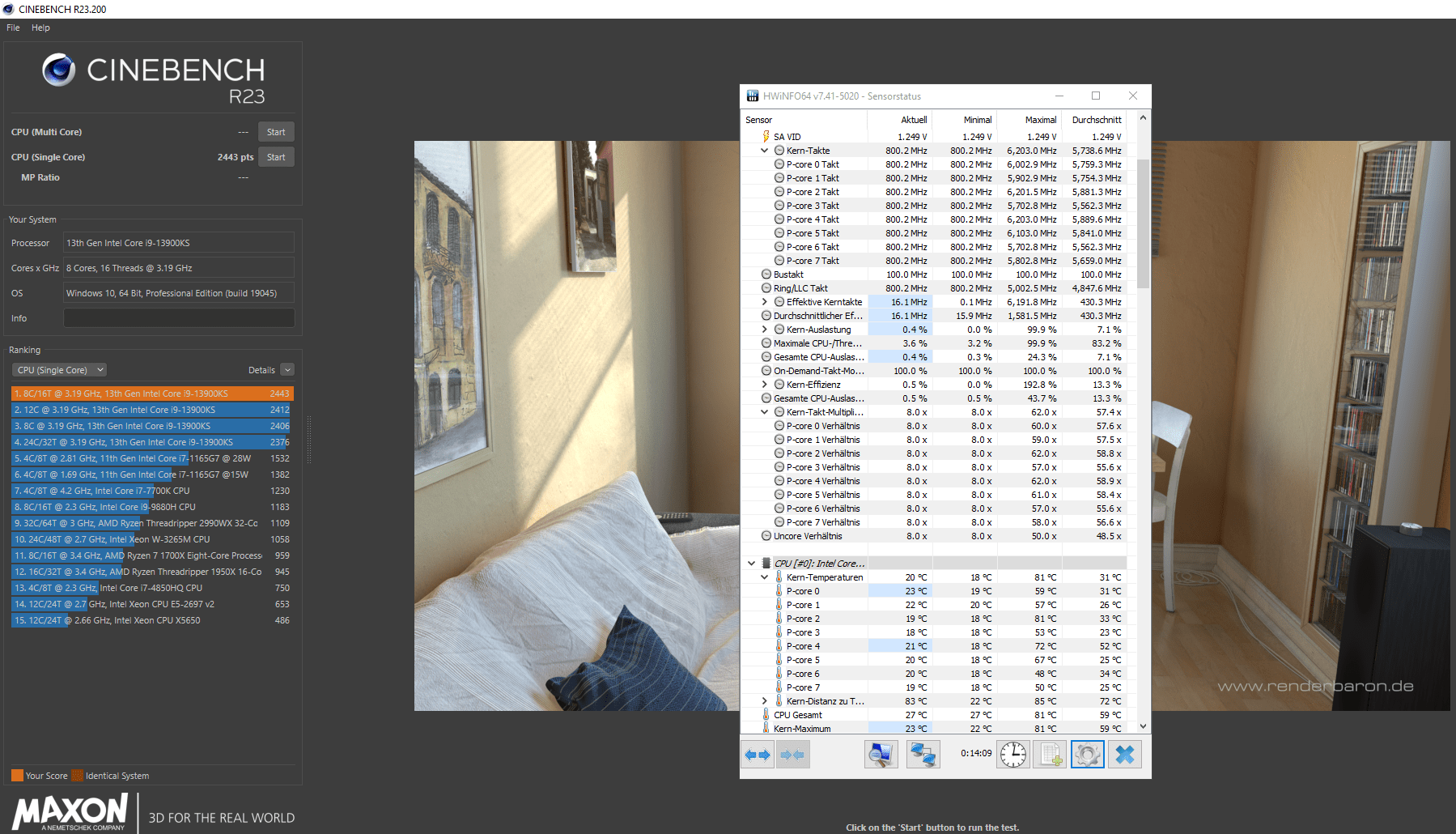The width and height of the screenshot is (1456, 834).
Task: Collapse the CPU [#0]: Intel Core section
Action: [751, 563]
